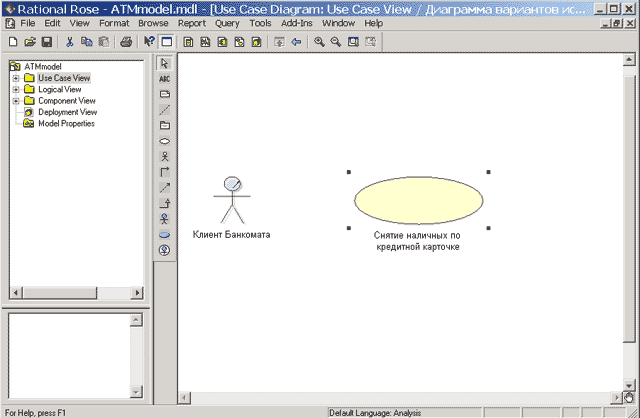
Task: Copy the selection using the Copy icon
Action: pyautogui.click(x=87, y=42)
